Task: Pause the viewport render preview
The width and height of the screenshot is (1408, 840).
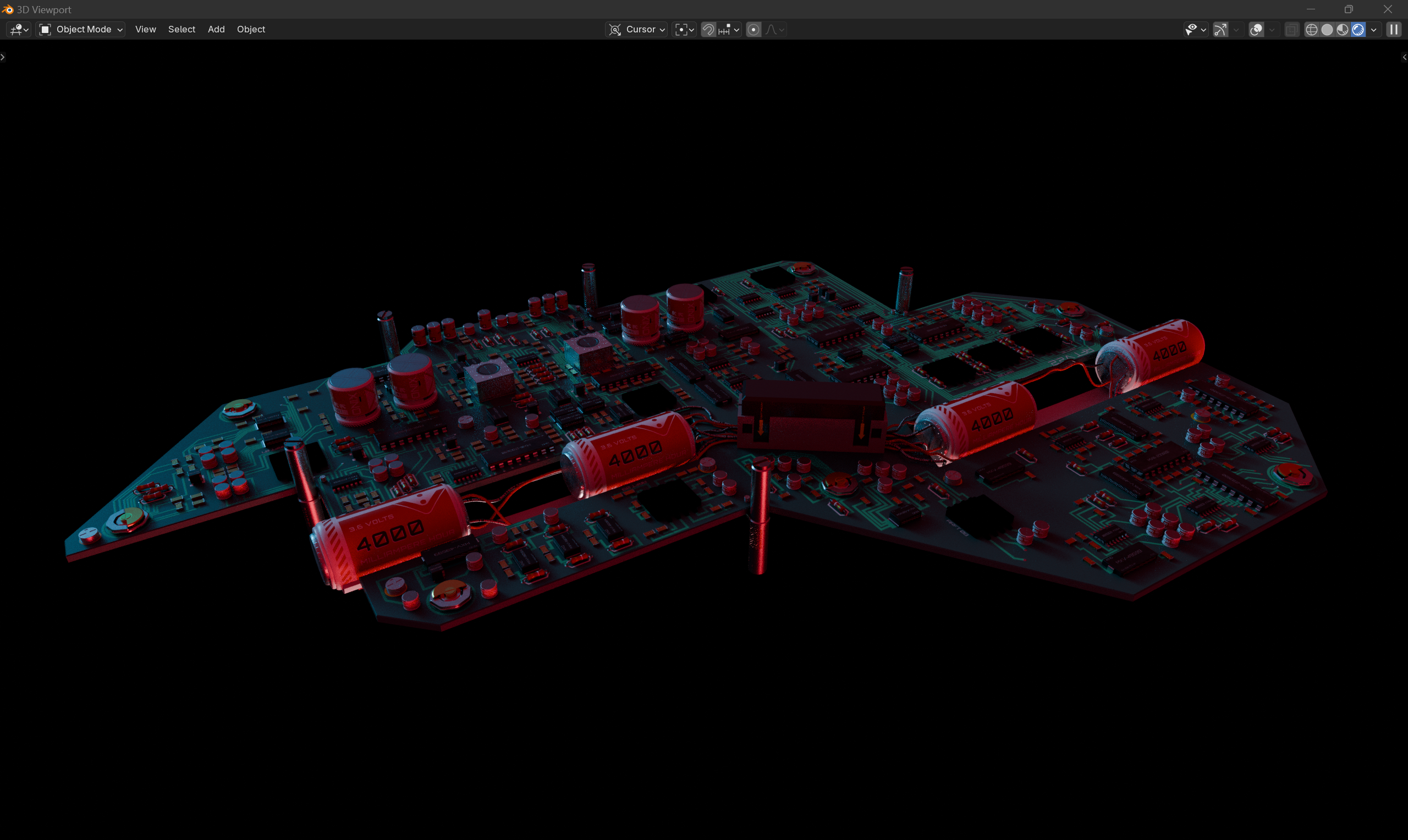Action: [x=1393, y=30]
